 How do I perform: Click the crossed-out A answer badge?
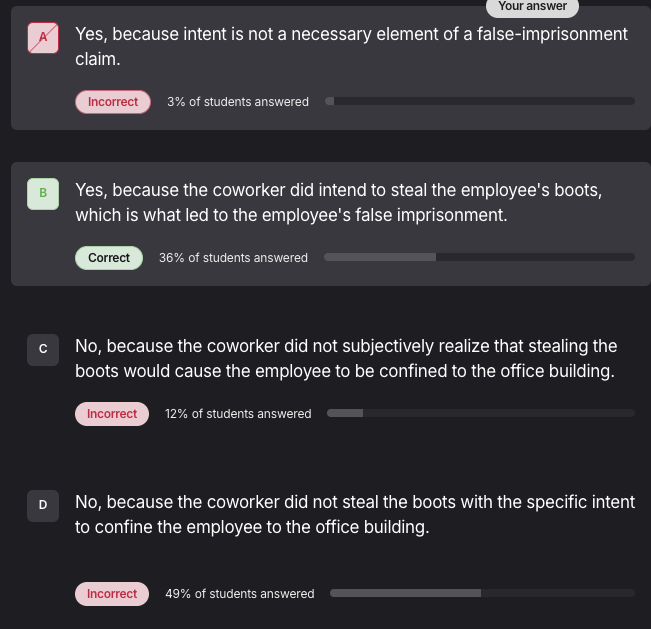point(43,38)
